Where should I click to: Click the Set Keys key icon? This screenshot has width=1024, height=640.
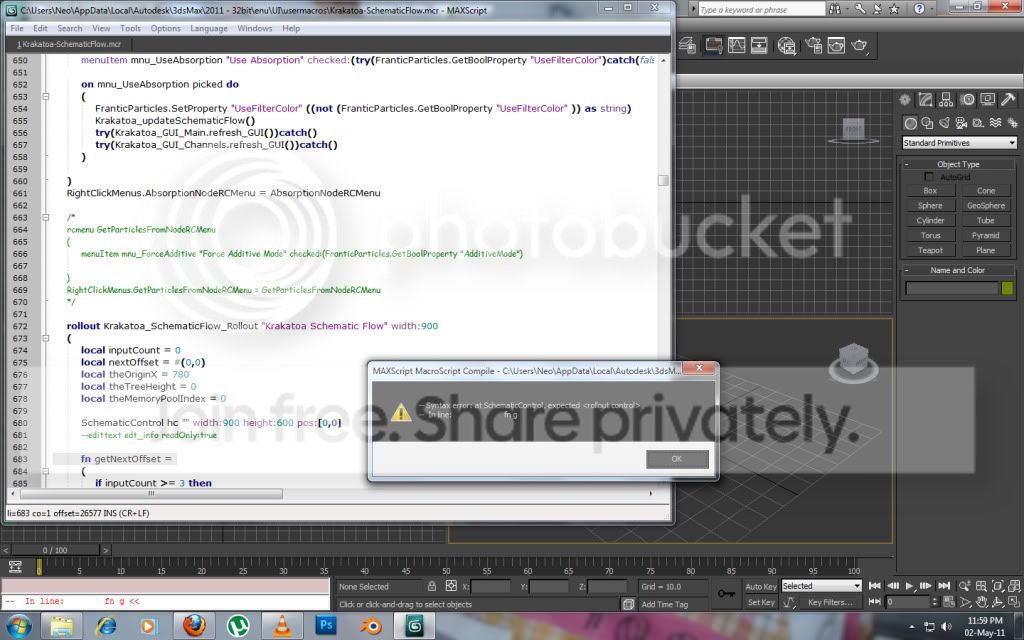click(x=724, y=594)
